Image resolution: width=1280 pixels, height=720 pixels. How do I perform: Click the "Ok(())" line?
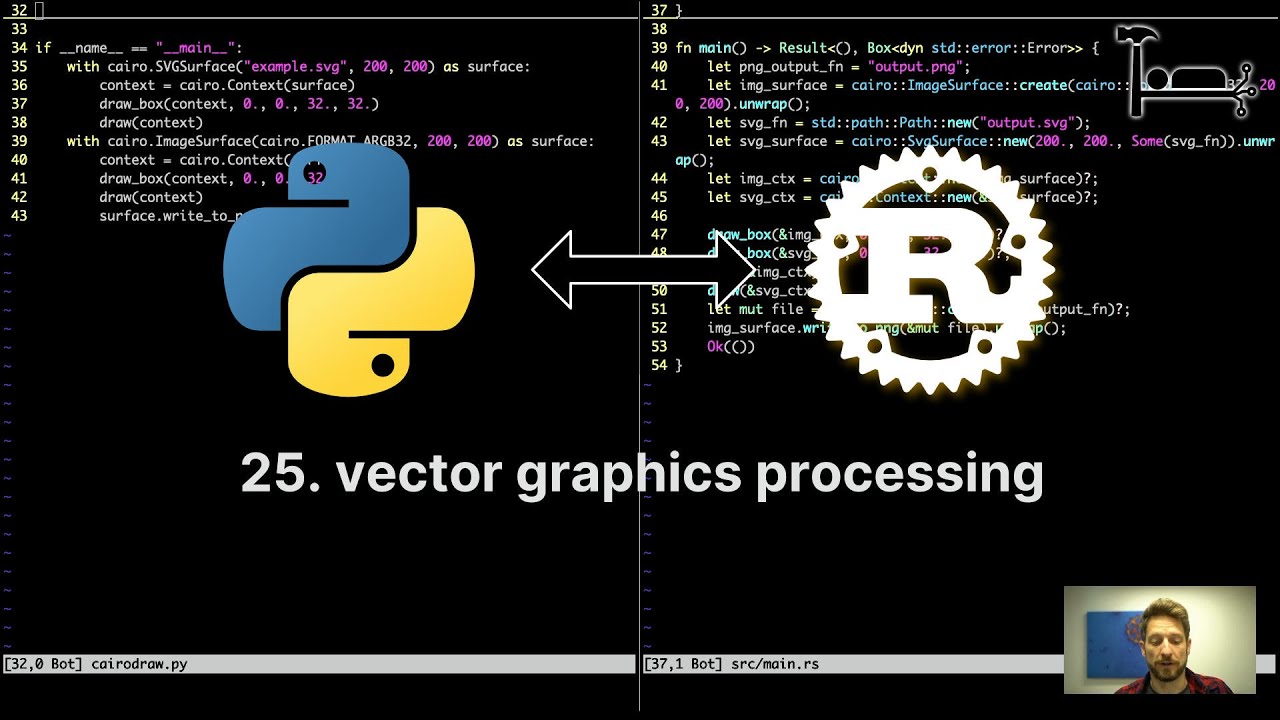731,346
